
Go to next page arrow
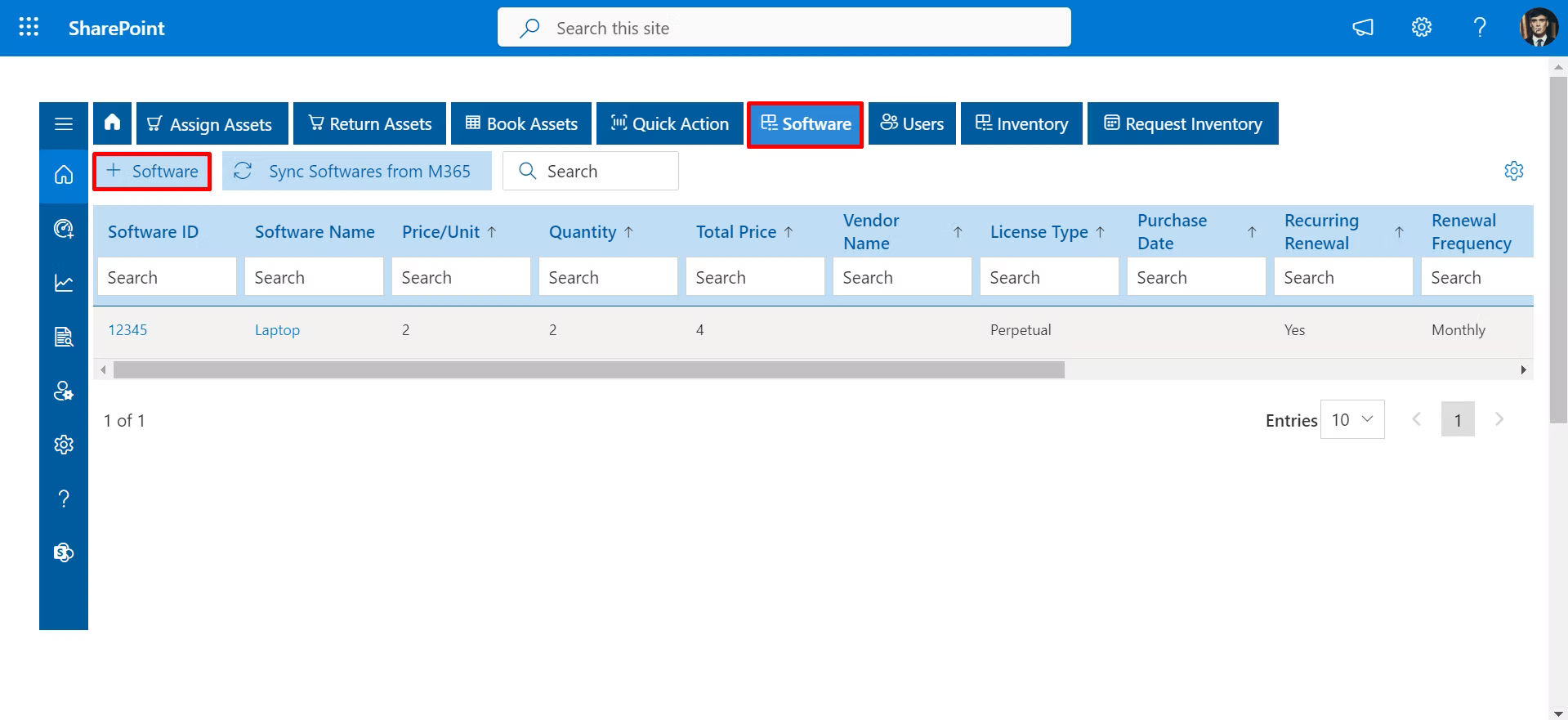tap(1499, 419)
